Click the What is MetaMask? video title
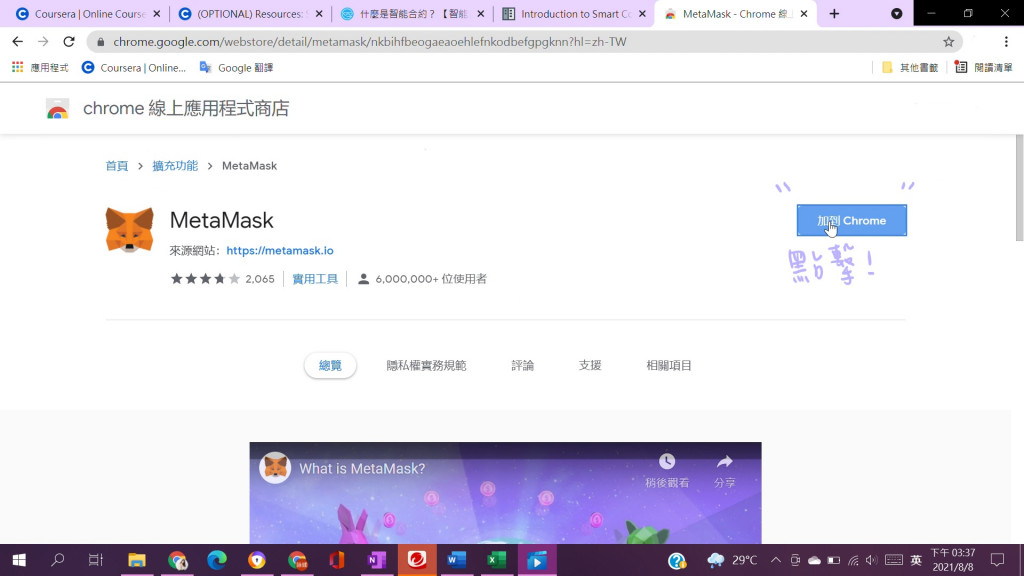 [x=362, y=468]
